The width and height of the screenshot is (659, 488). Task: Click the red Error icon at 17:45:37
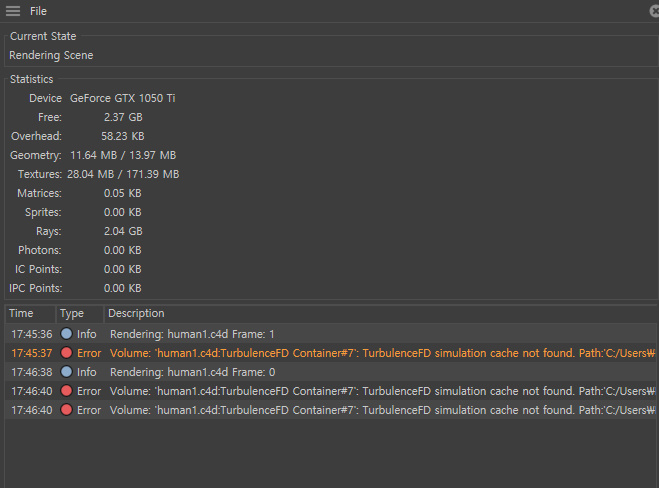[x=66, y=353]
